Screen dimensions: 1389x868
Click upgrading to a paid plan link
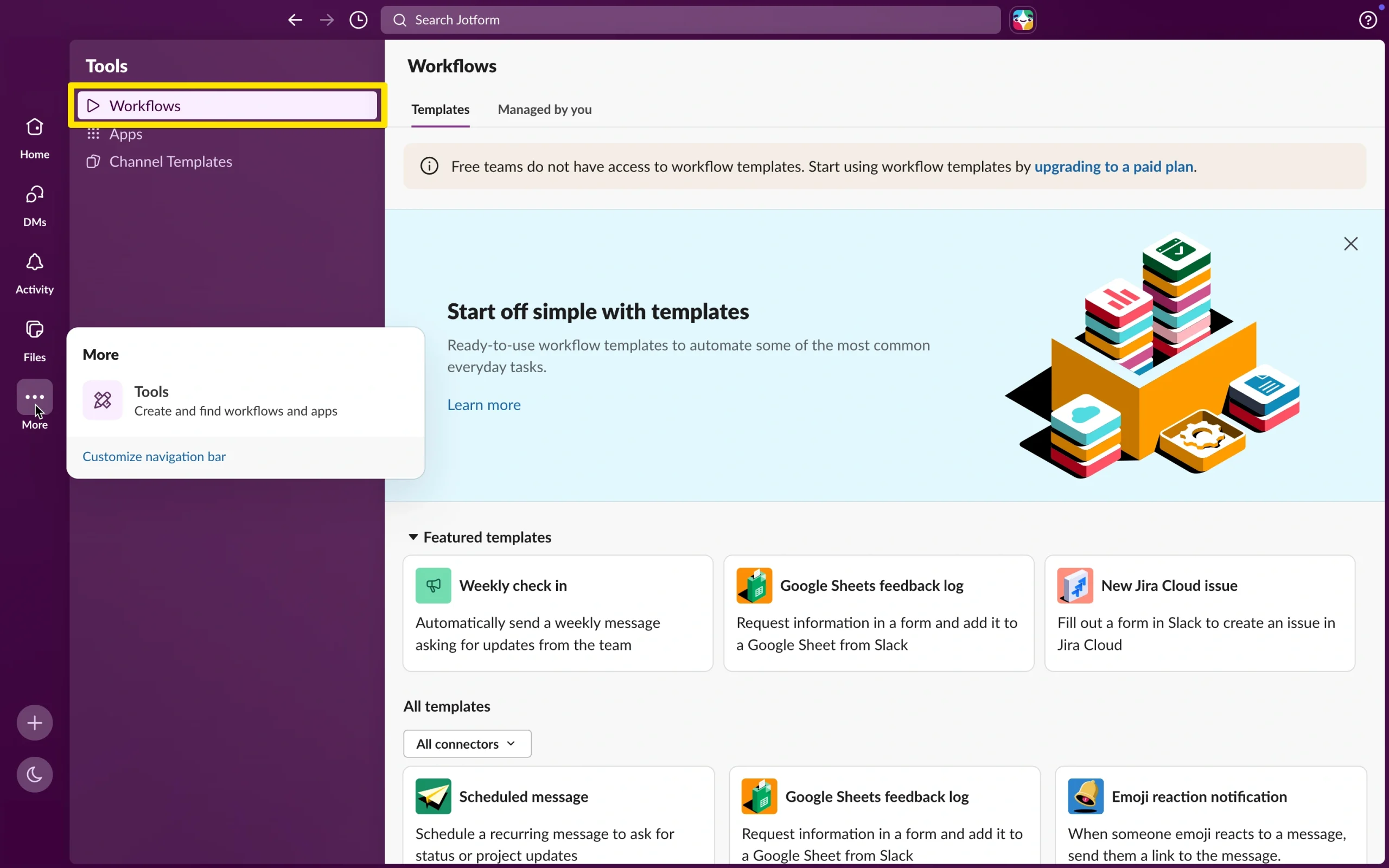point(1113,167)
